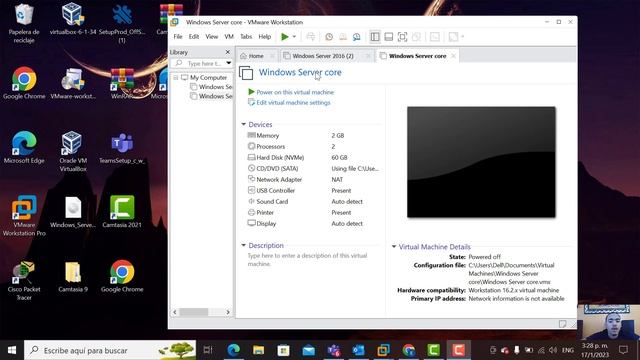Click the Memory device row
The image size is (640, 360).
coord(313,136)
